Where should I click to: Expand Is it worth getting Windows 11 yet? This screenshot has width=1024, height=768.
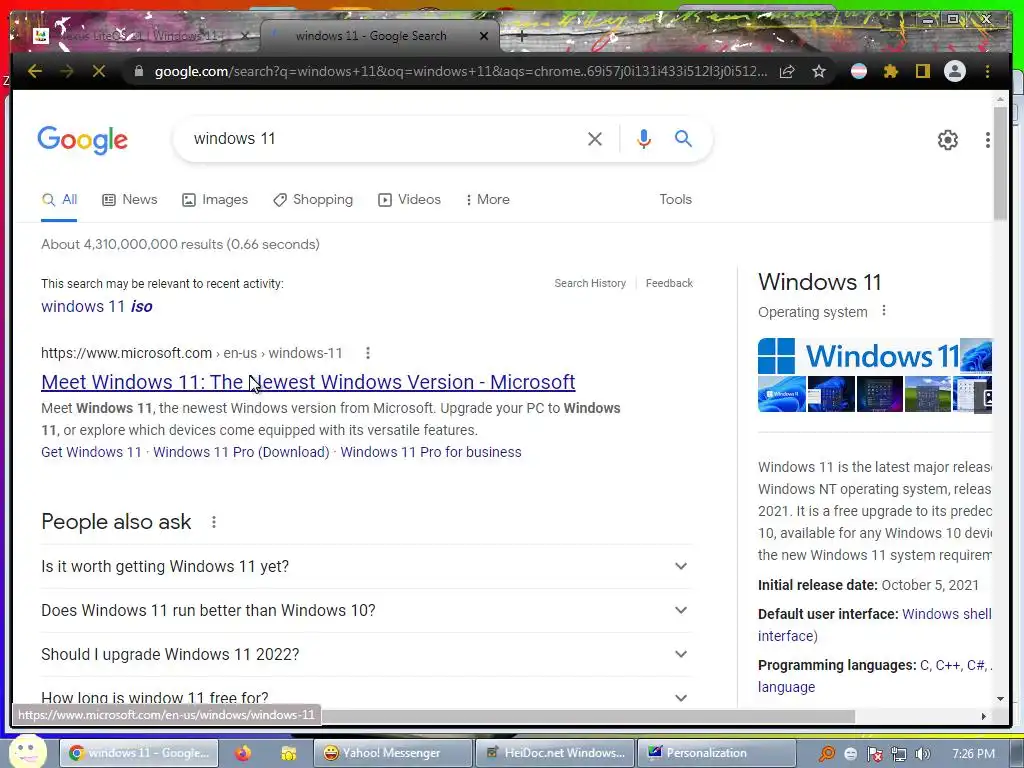pyautogui.click(x=366, y=566)
